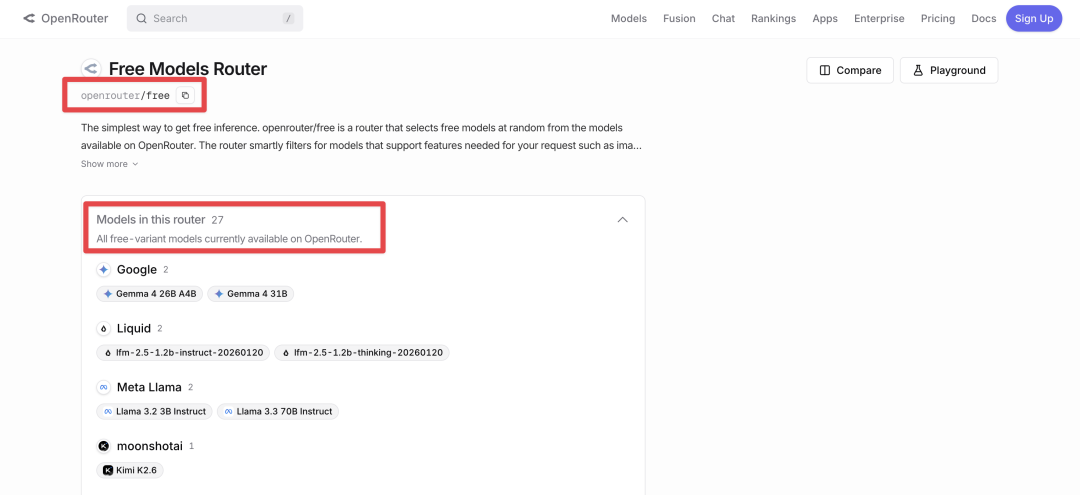This screenshot has height=495, width=1080.
Task: Click the Google provider heading
Action: [137, 269]
